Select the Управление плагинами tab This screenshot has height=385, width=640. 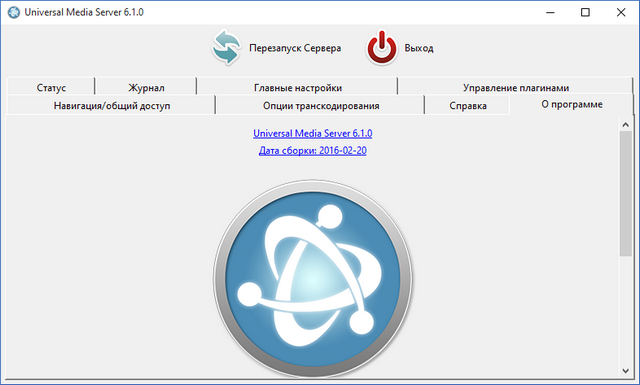click(x=516, y=87)
